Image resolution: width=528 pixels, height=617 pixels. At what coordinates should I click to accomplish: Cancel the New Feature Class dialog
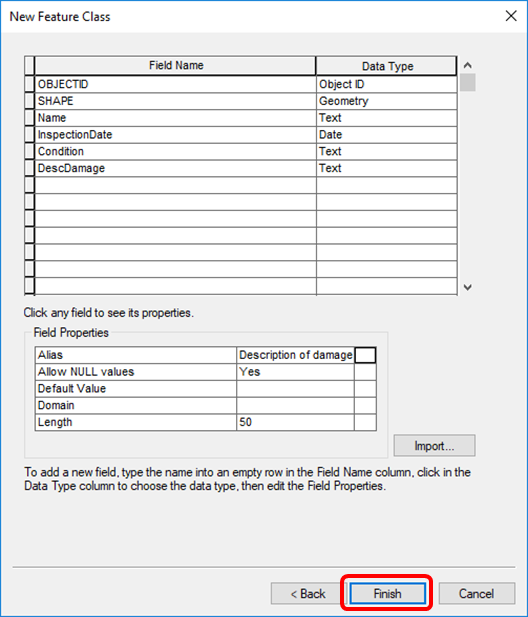(476, 593)
